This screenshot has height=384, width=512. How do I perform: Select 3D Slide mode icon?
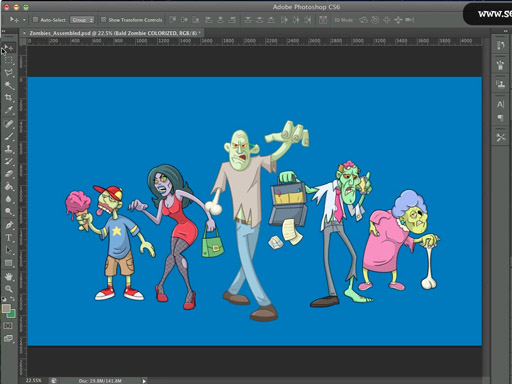[x=398, y=20]
